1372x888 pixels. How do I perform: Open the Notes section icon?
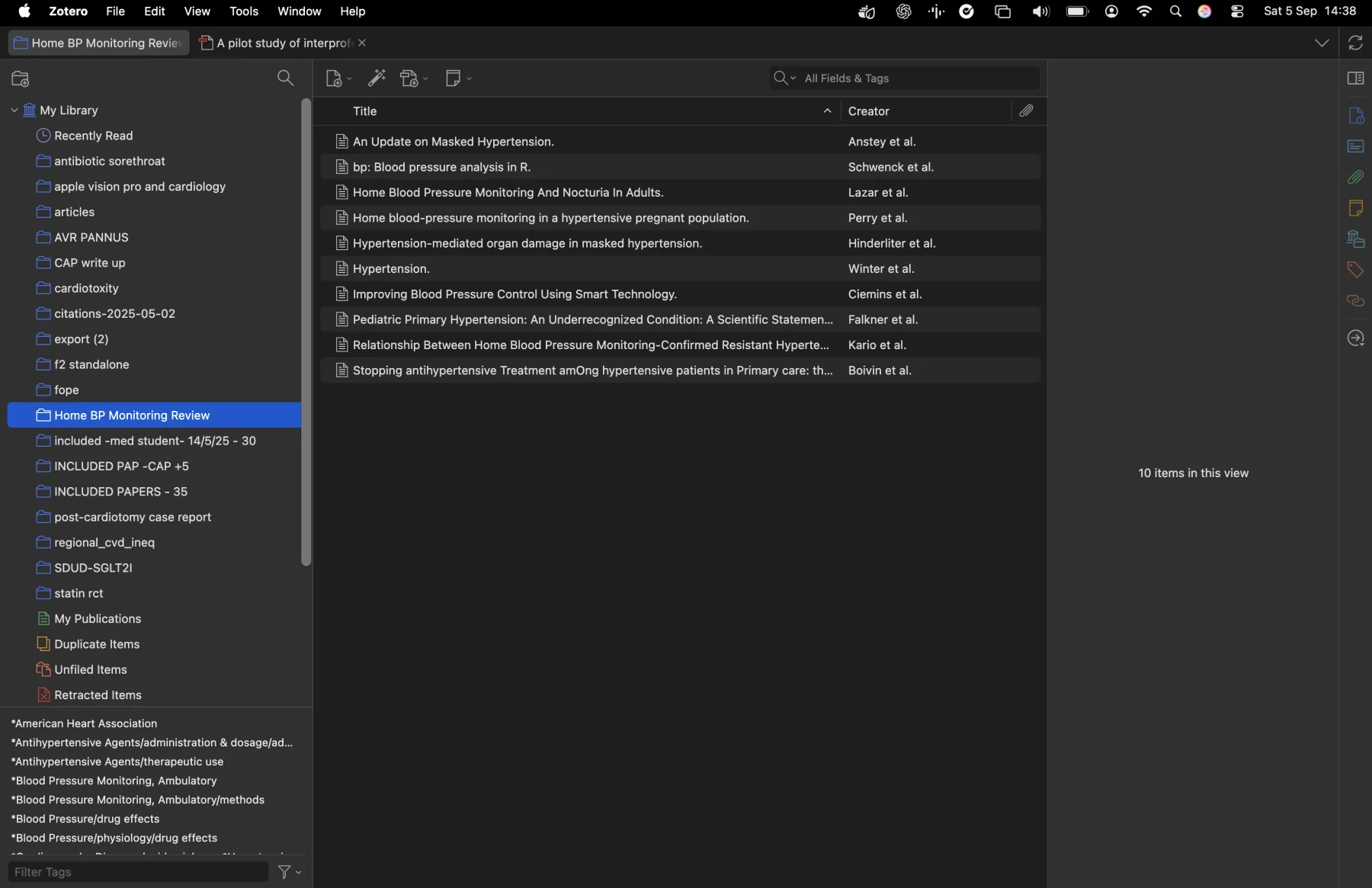click(1356, 208)
